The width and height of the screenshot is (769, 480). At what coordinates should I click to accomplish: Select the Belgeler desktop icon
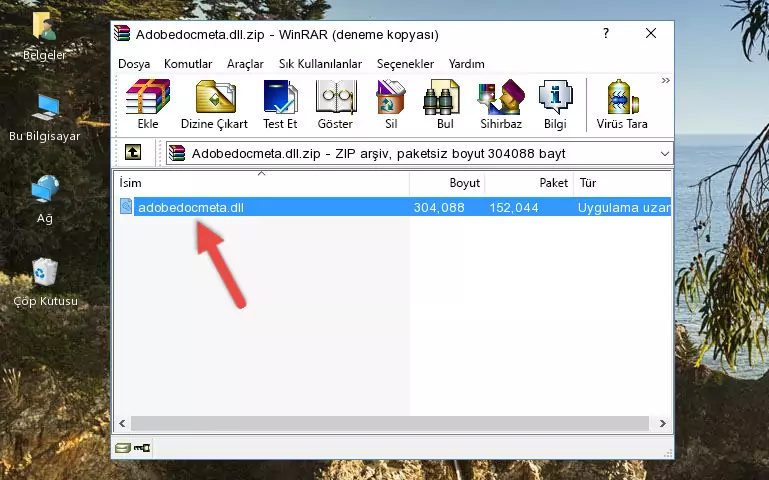44,36
